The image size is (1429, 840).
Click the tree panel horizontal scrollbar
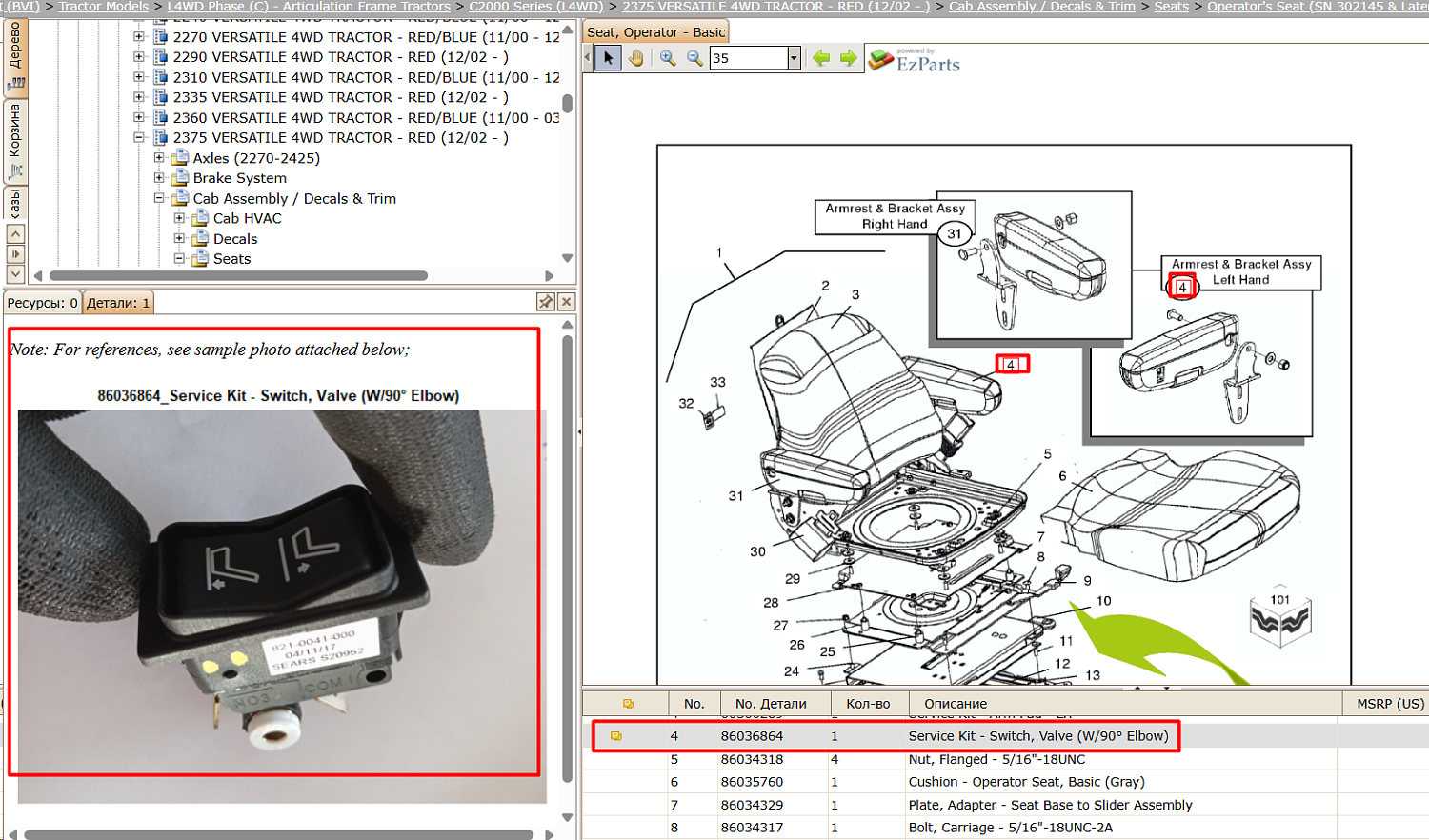point(238,276)
